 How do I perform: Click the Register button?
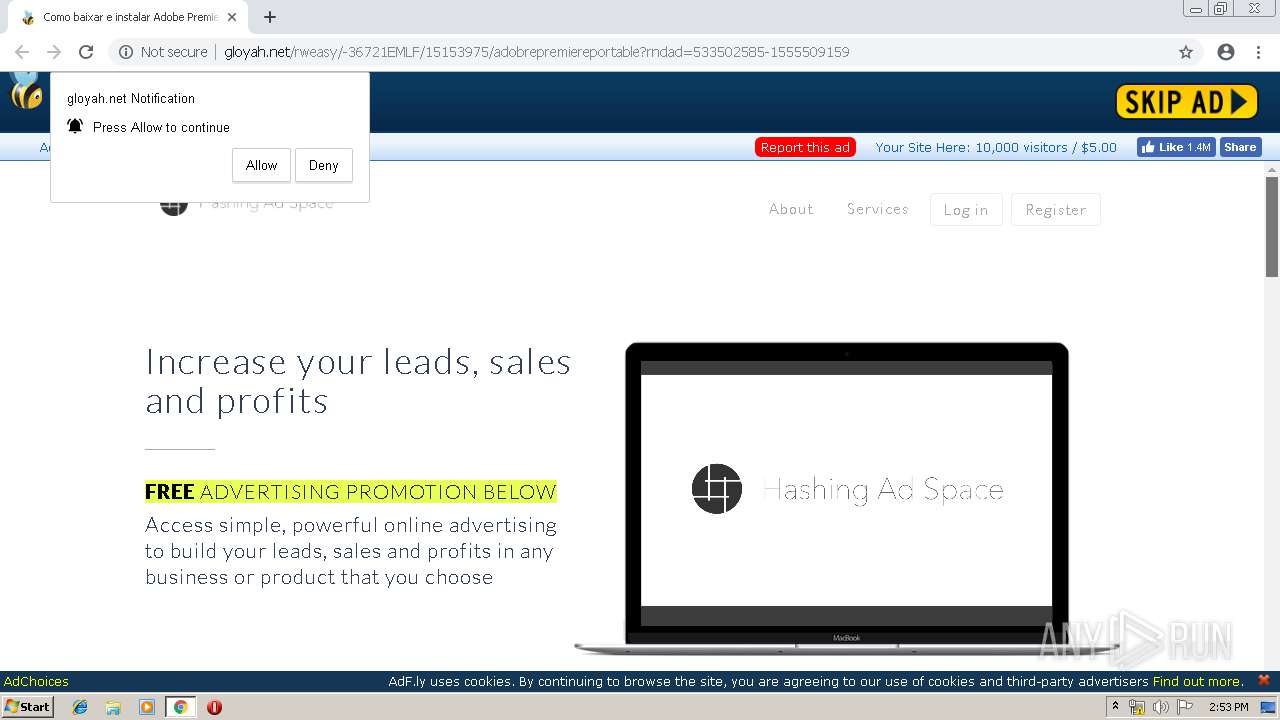tap(1056, 210)
